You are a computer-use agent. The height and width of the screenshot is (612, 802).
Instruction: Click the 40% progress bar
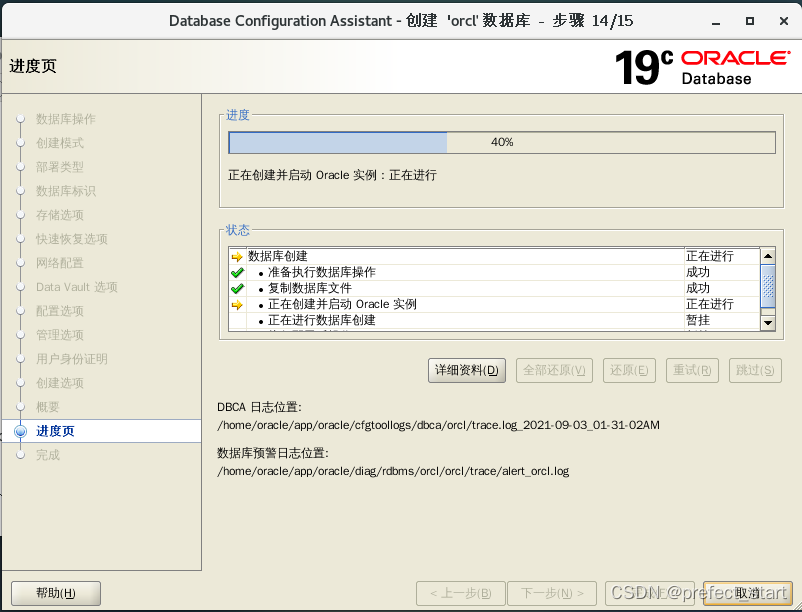click(x=502, y=142)
